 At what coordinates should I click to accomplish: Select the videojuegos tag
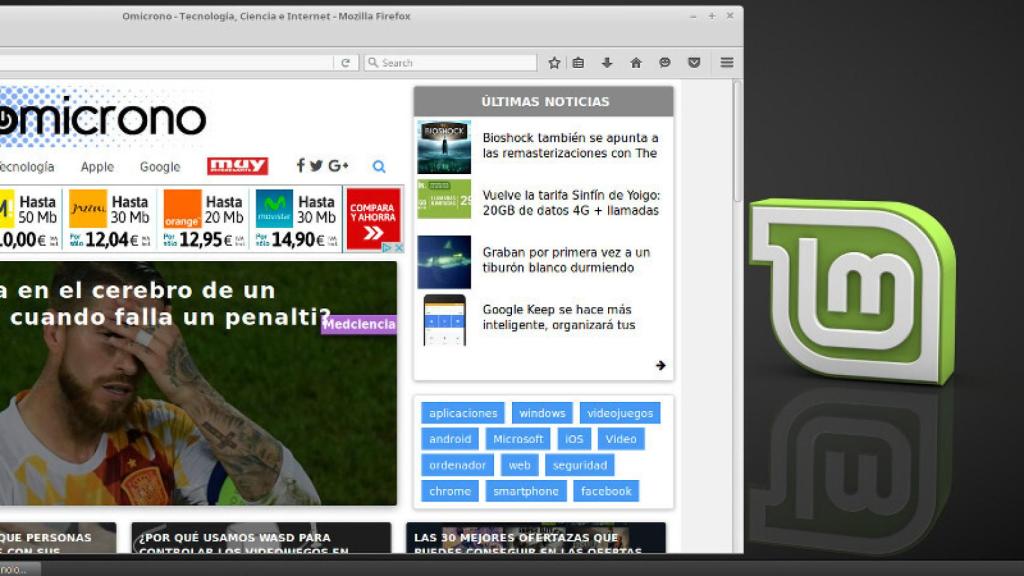coord(621,412)
